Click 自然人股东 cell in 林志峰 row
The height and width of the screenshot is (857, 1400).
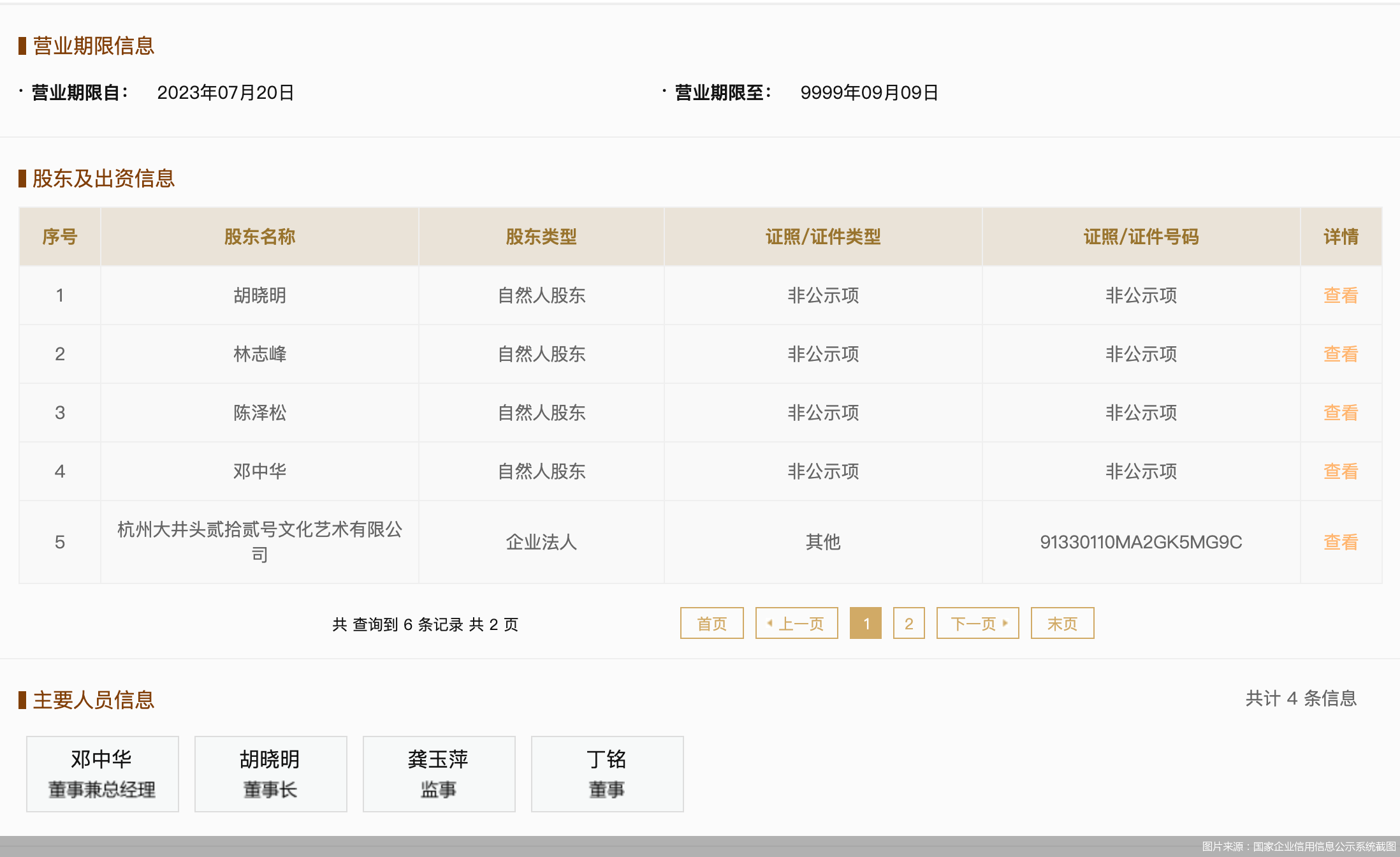coord(541,354)
